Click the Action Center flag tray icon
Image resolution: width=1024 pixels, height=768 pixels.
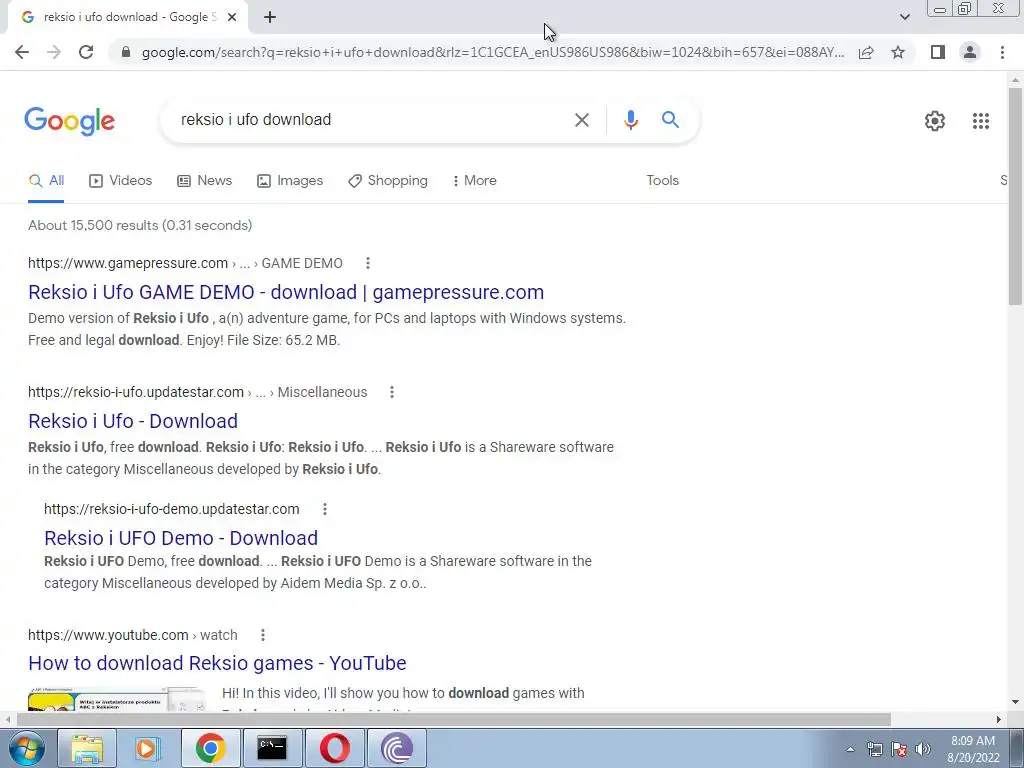coord(899,750)
